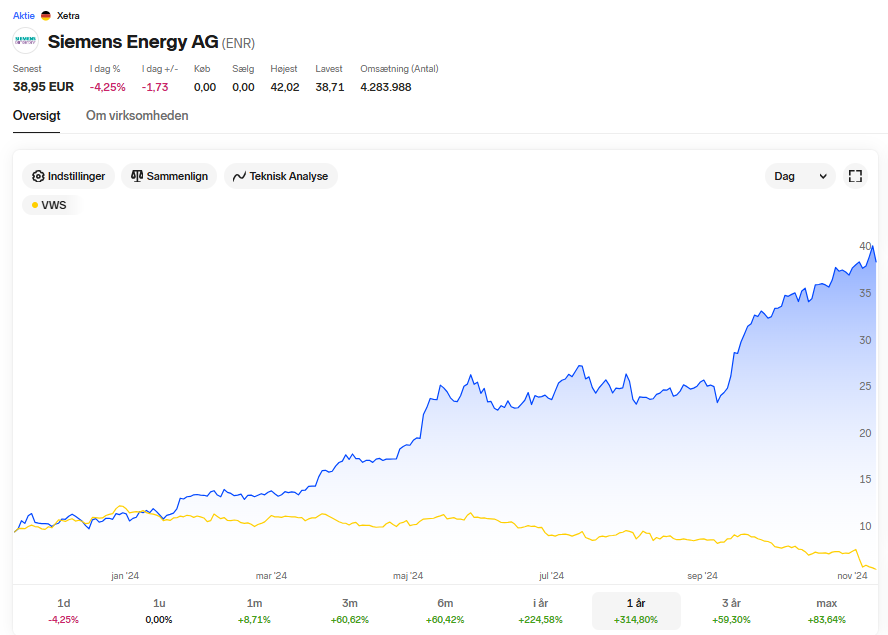Open chart fullscreen with the expand icon
The image size is (888, 635).
click(855, 176)
